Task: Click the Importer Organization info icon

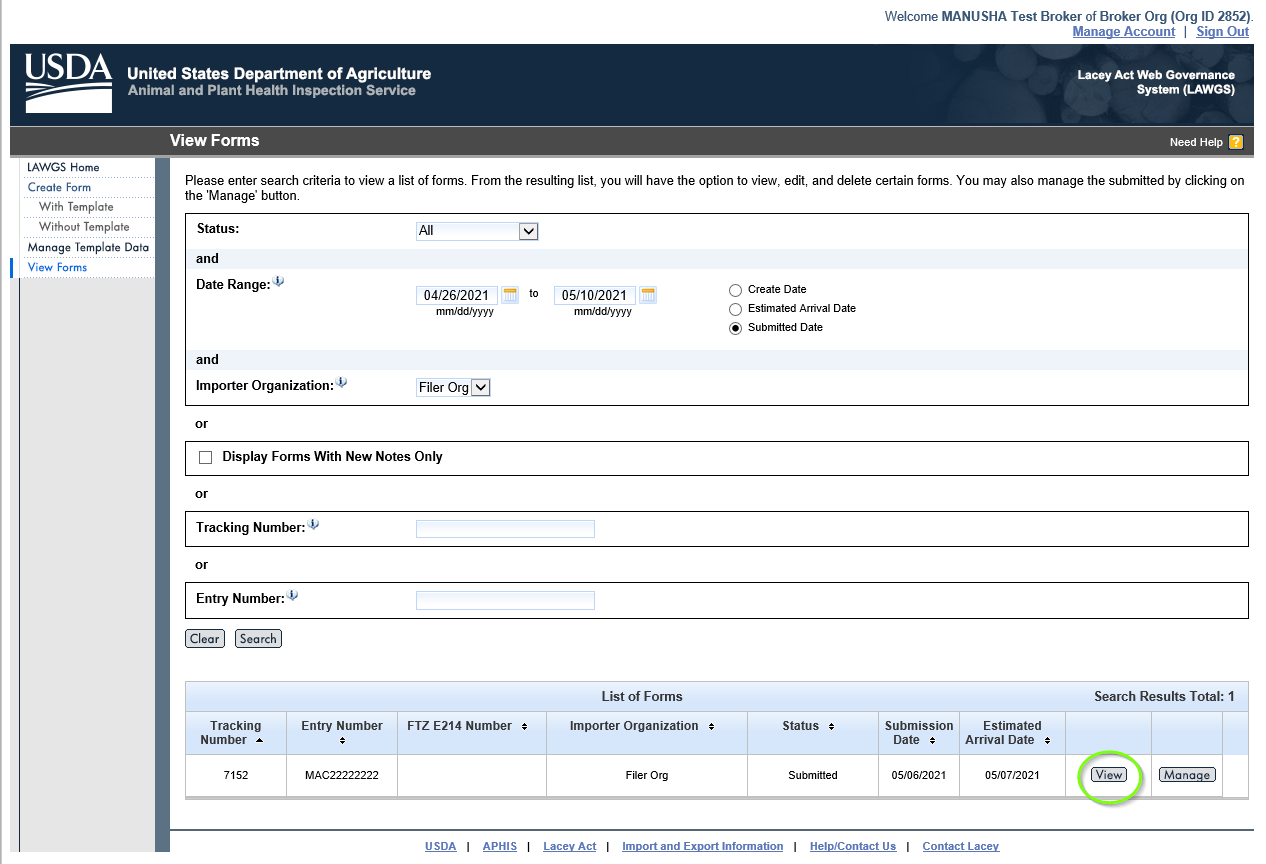Action: point(342,383)
